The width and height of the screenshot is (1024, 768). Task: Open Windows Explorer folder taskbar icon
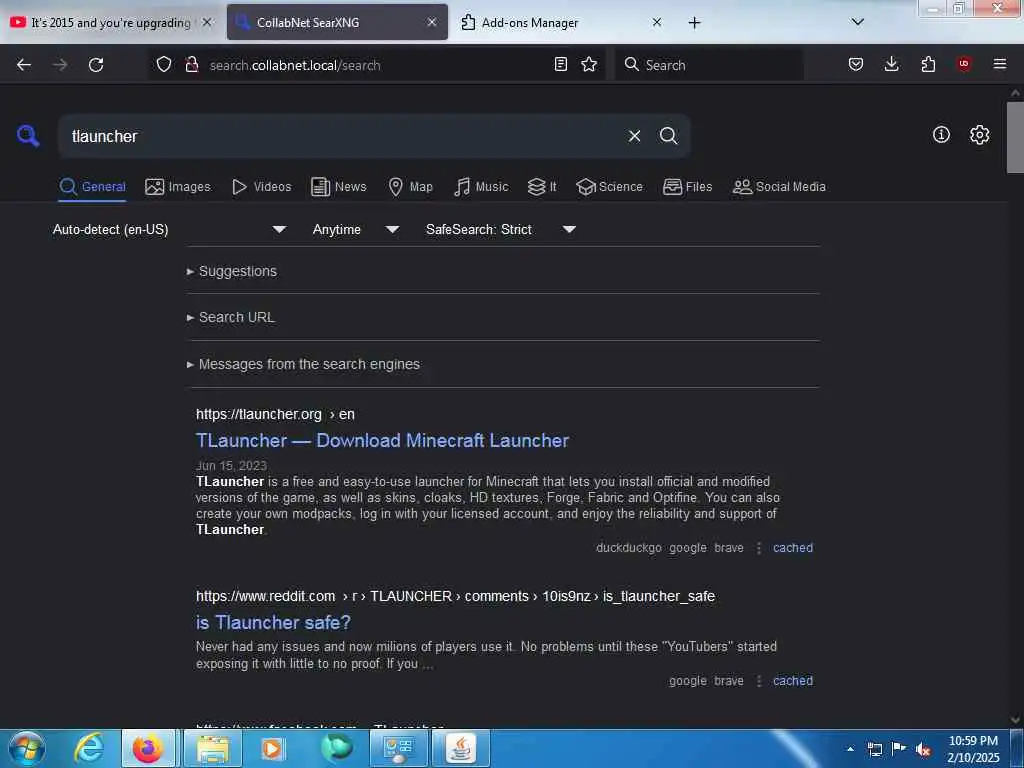(213, 748)
